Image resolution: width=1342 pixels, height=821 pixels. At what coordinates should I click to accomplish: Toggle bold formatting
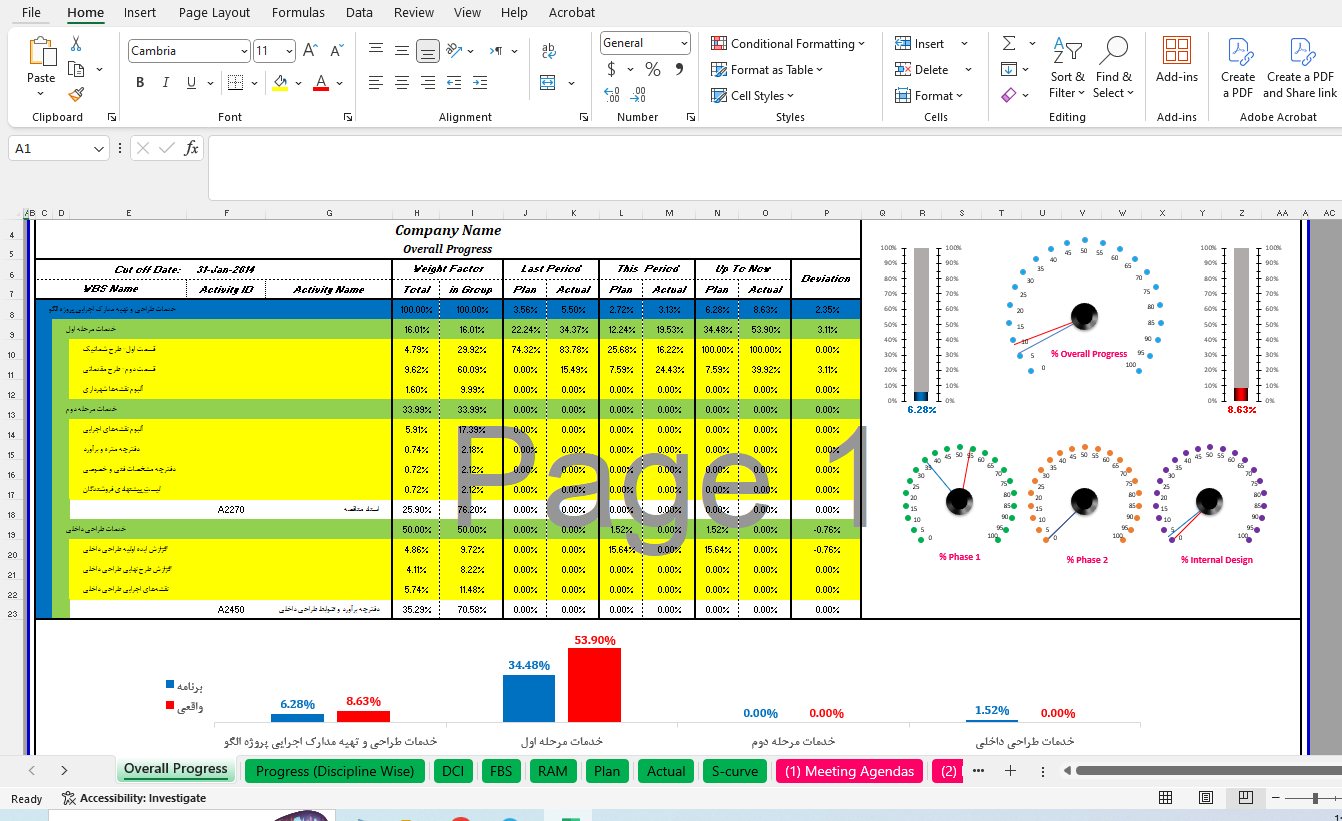click(140, 82)
